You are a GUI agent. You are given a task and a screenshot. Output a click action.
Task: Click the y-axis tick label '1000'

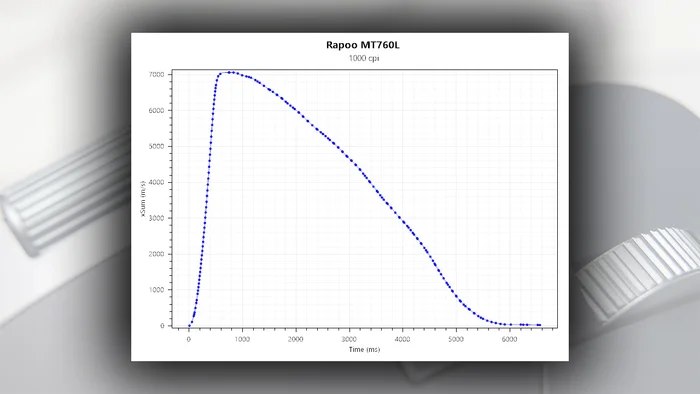(x=156, y=290)
